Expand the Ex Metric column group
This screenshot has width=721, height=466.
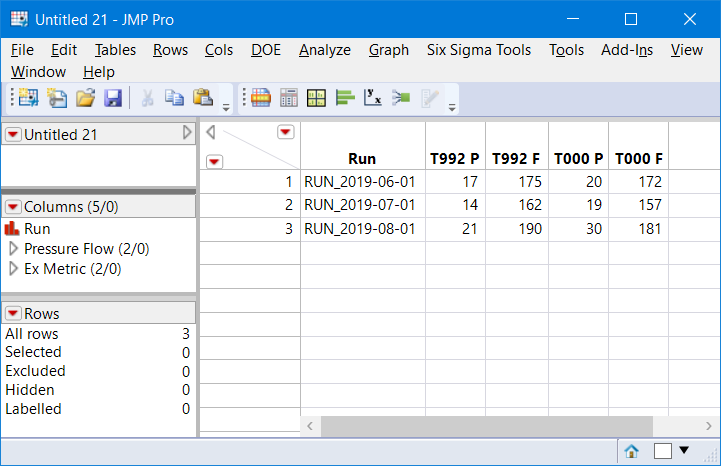tap(13, 269)
